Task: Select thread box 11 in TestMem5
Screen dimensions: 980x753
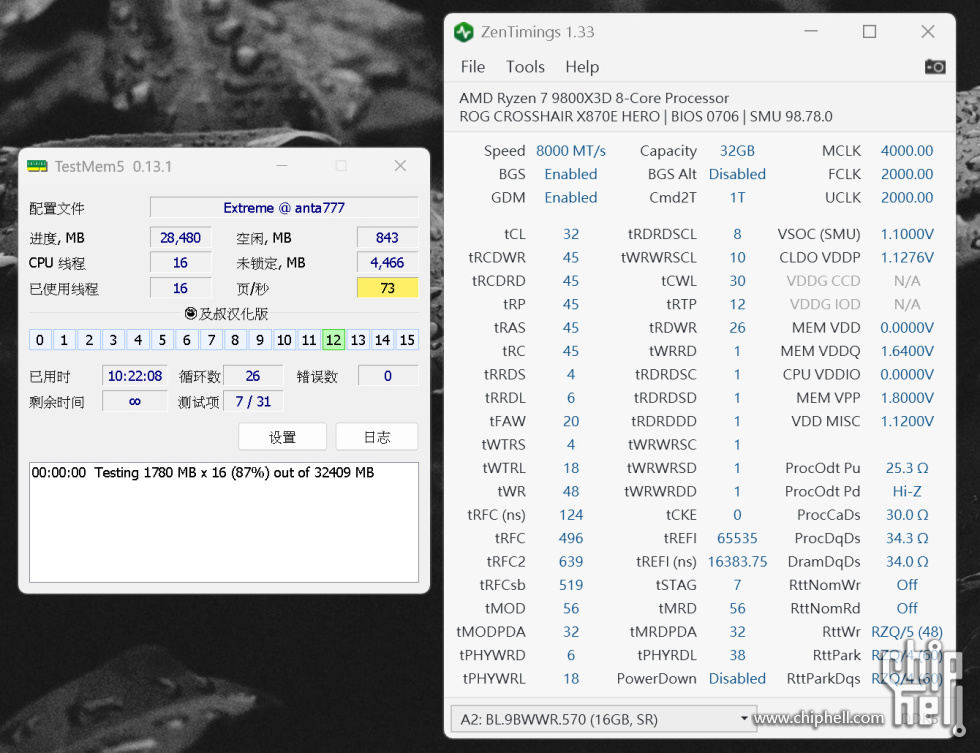Action: click(x=309, y=340)
